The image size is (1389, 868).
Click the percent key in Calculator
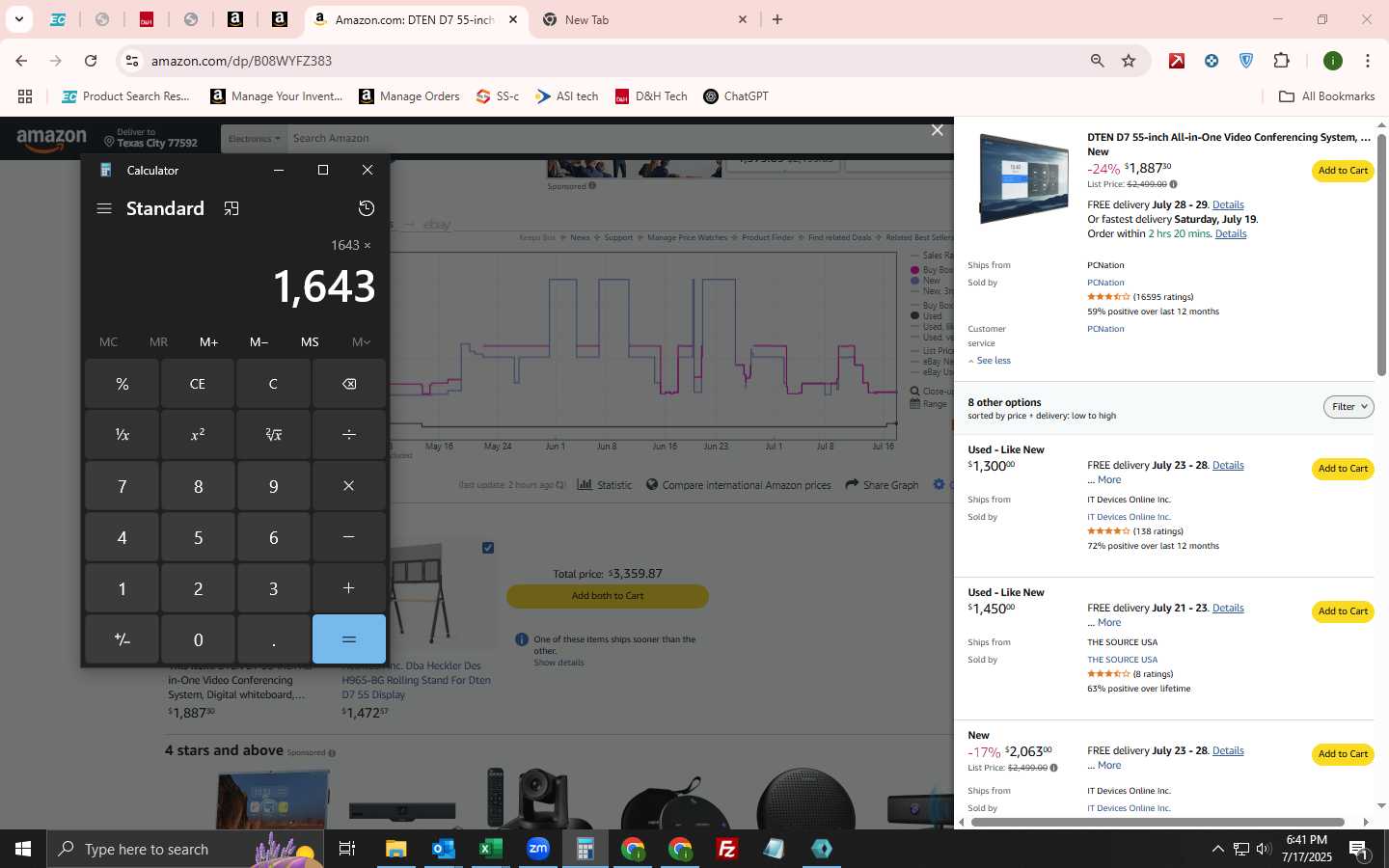coord(122,384)
